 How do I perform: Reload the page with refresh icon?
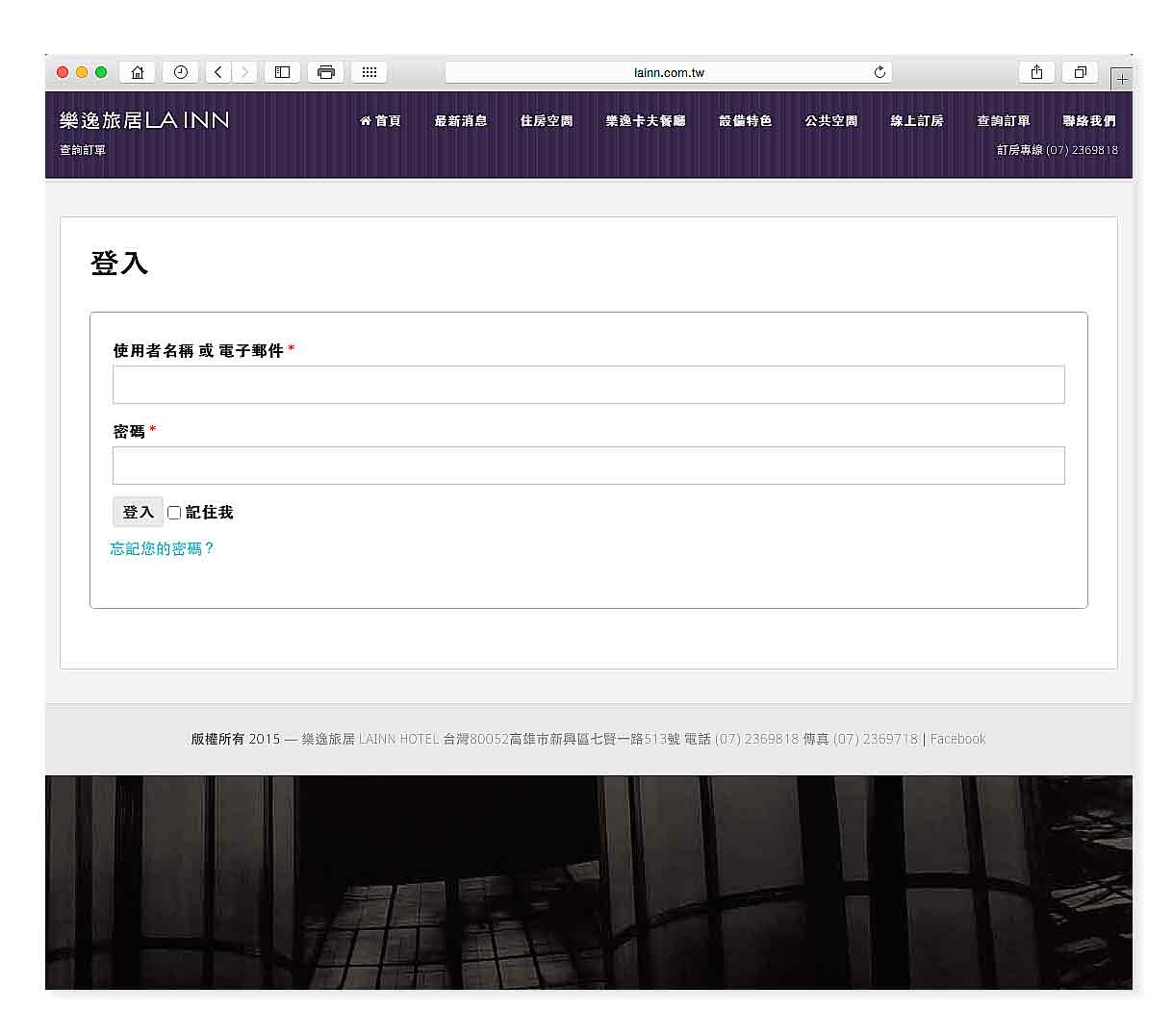point(880,72)
